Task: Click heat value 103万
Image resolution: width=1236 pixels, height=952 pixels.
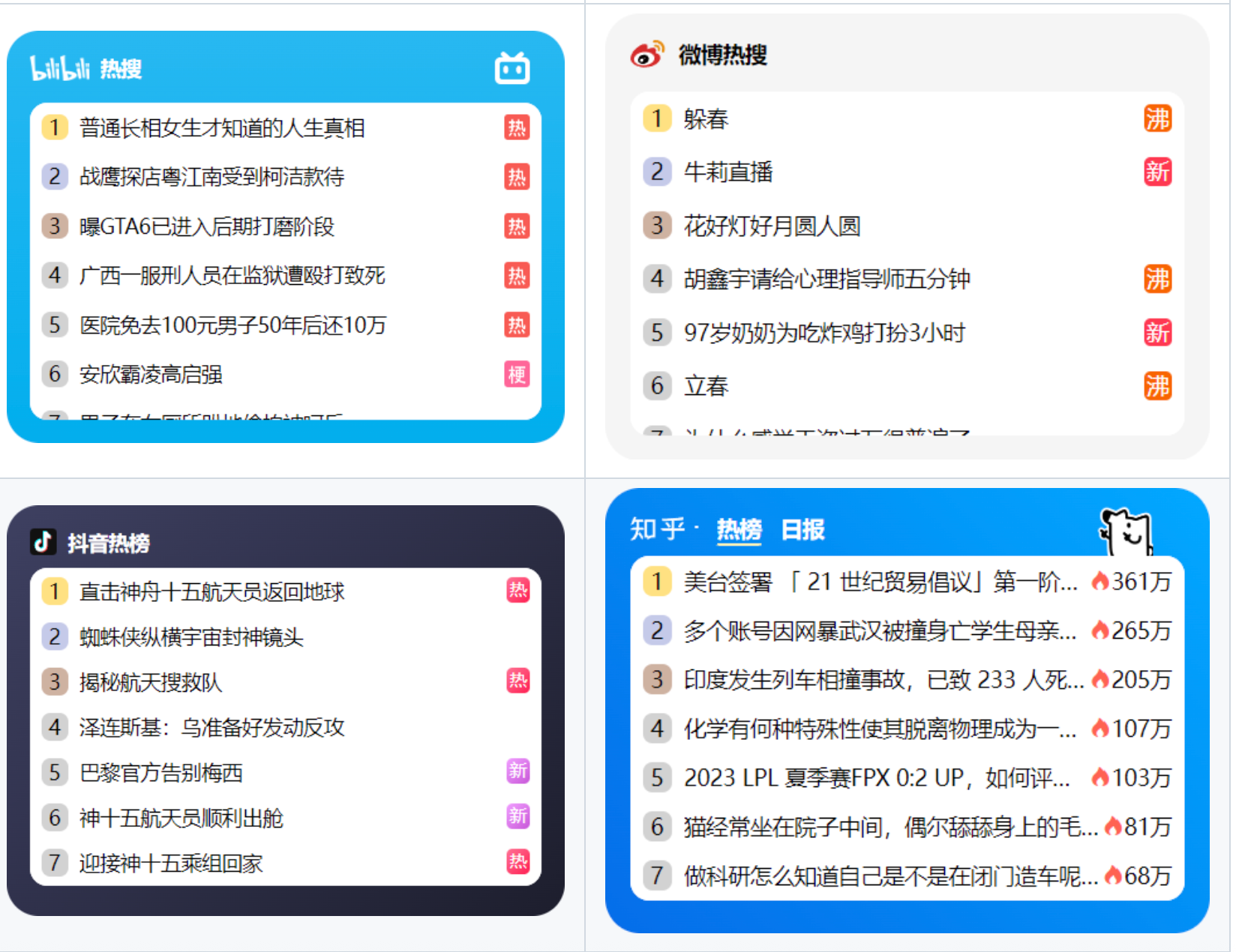Action: (1141, 777)
